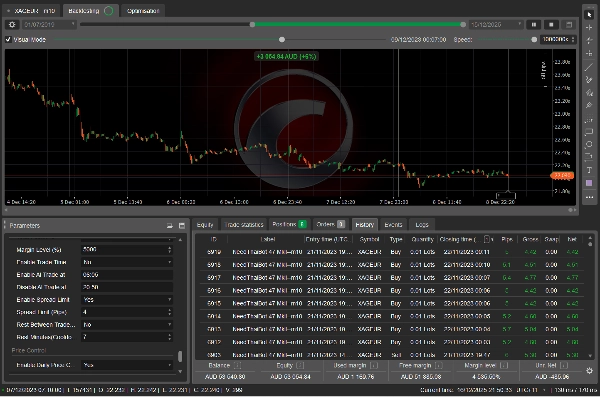Sort history by Symbol column header
Screen dimensions: 600x397
click(369, 239)
